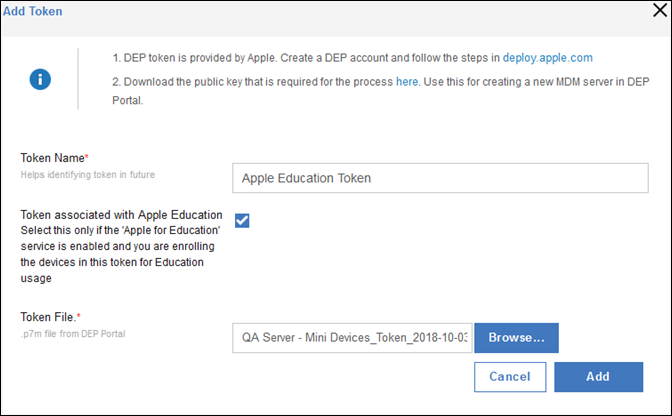This screenshot has height=416, width=672.
Task: Close the Add Token dialog
Action: (x=660, y=10)
